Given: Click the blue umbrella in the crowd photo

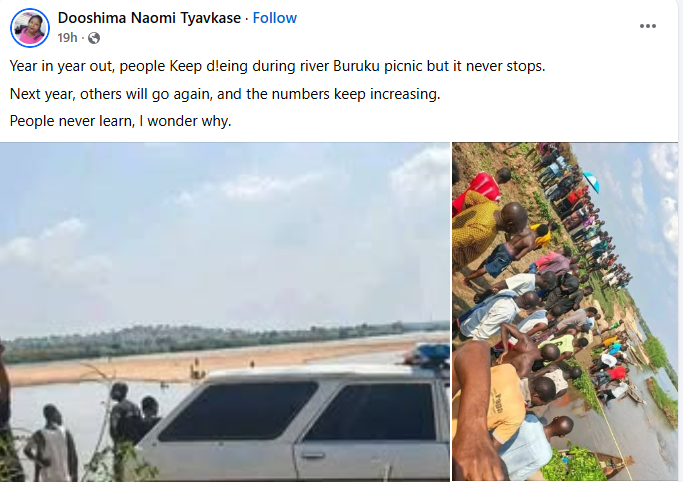Looking at the screenshot, I should click(x=592, y=181).
